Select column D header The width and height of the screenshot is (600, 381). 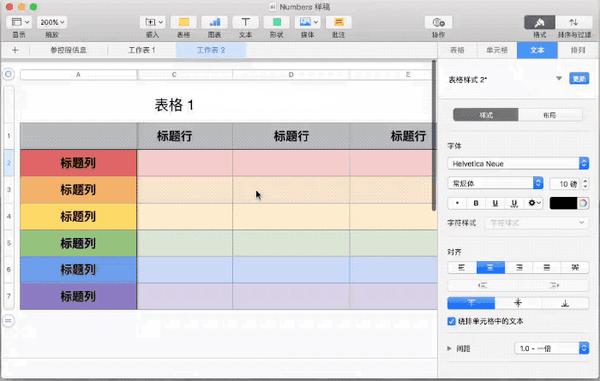[291, 75]
